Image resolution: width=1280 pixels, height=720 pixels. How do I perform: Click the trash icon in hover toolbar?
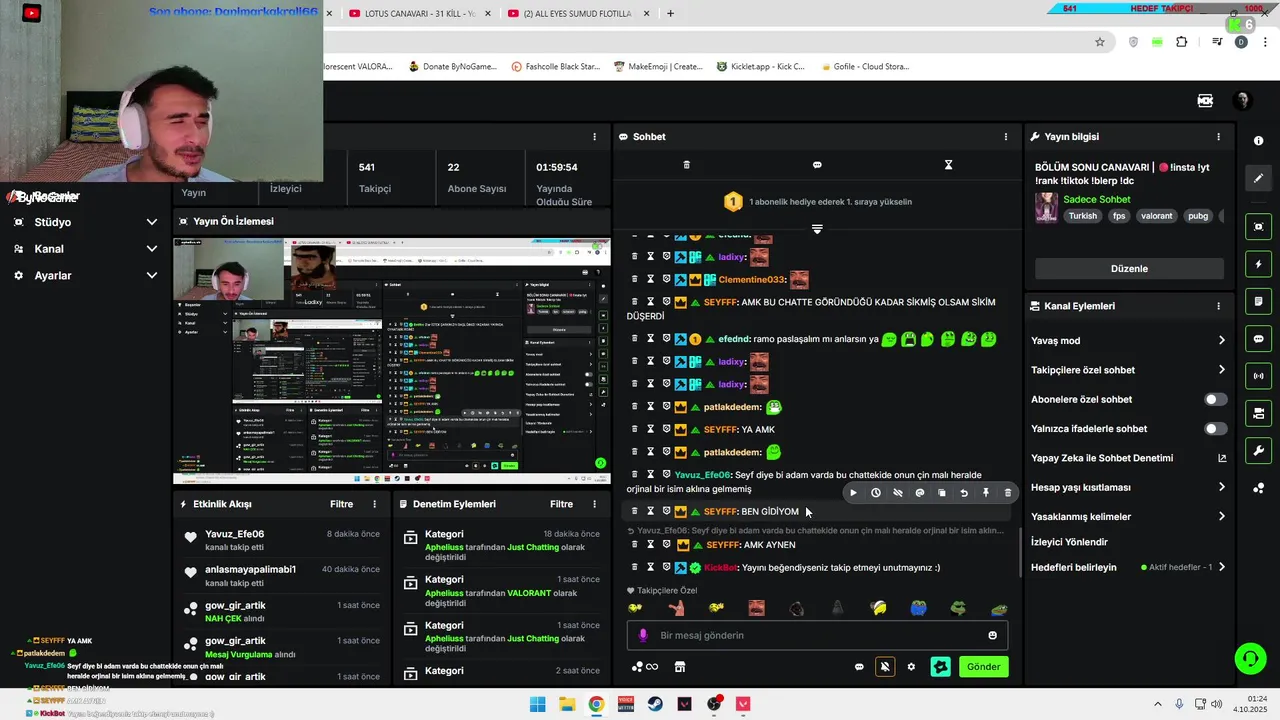pyautogui.click(x=1008, y=493)
